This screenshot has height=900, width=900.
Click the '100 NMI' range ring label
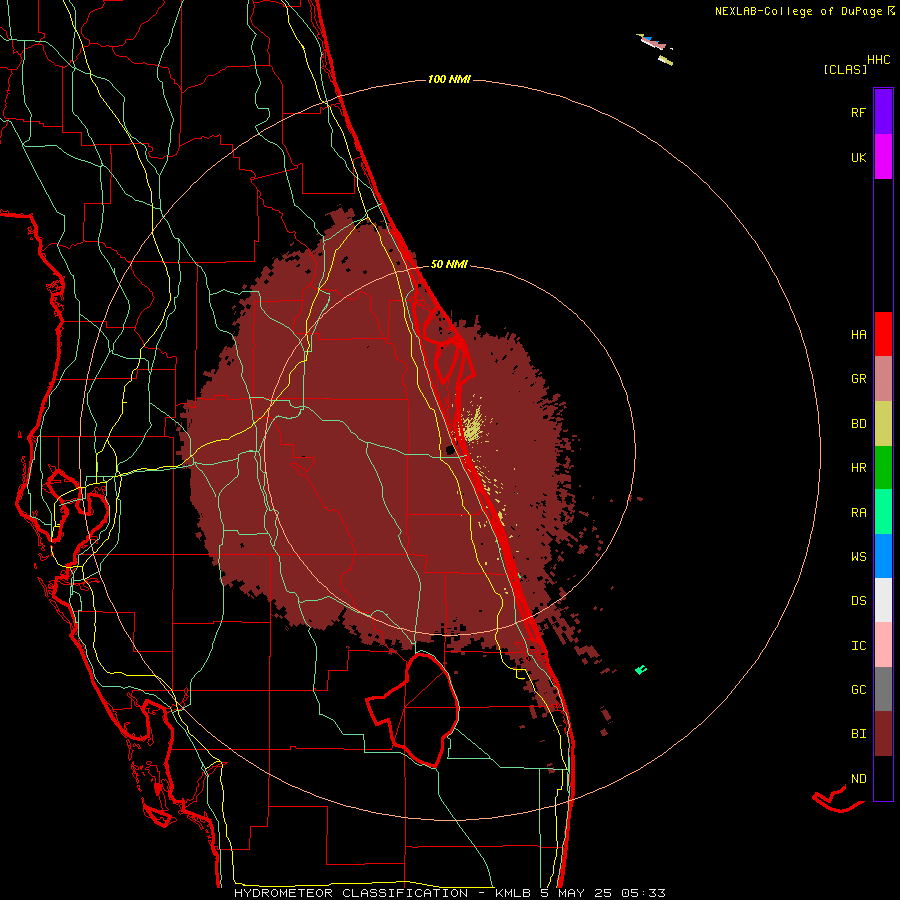coord(449,79)
